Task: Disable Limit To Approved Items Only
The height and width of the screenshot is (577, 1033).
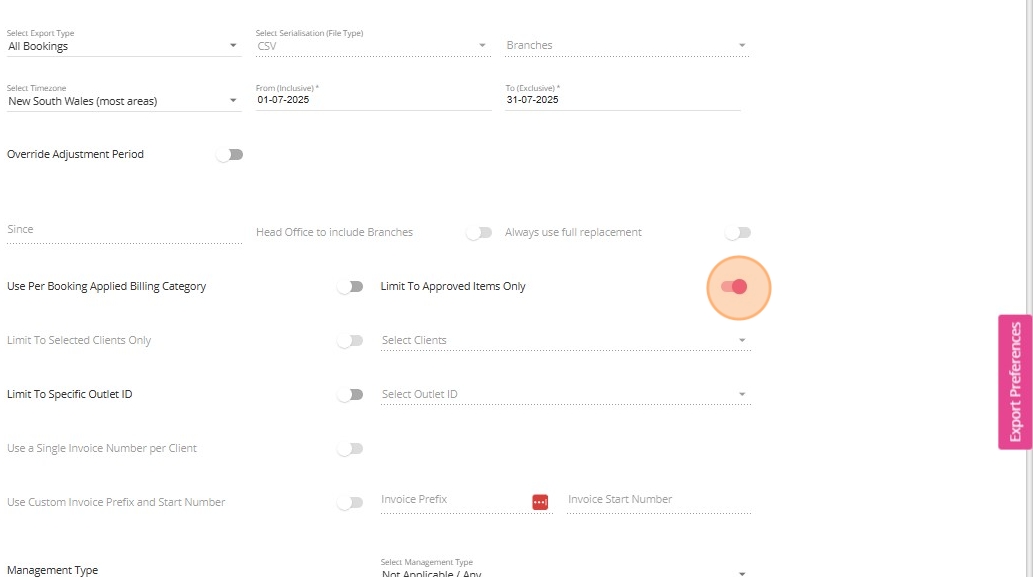Action: tap(734, 287)
